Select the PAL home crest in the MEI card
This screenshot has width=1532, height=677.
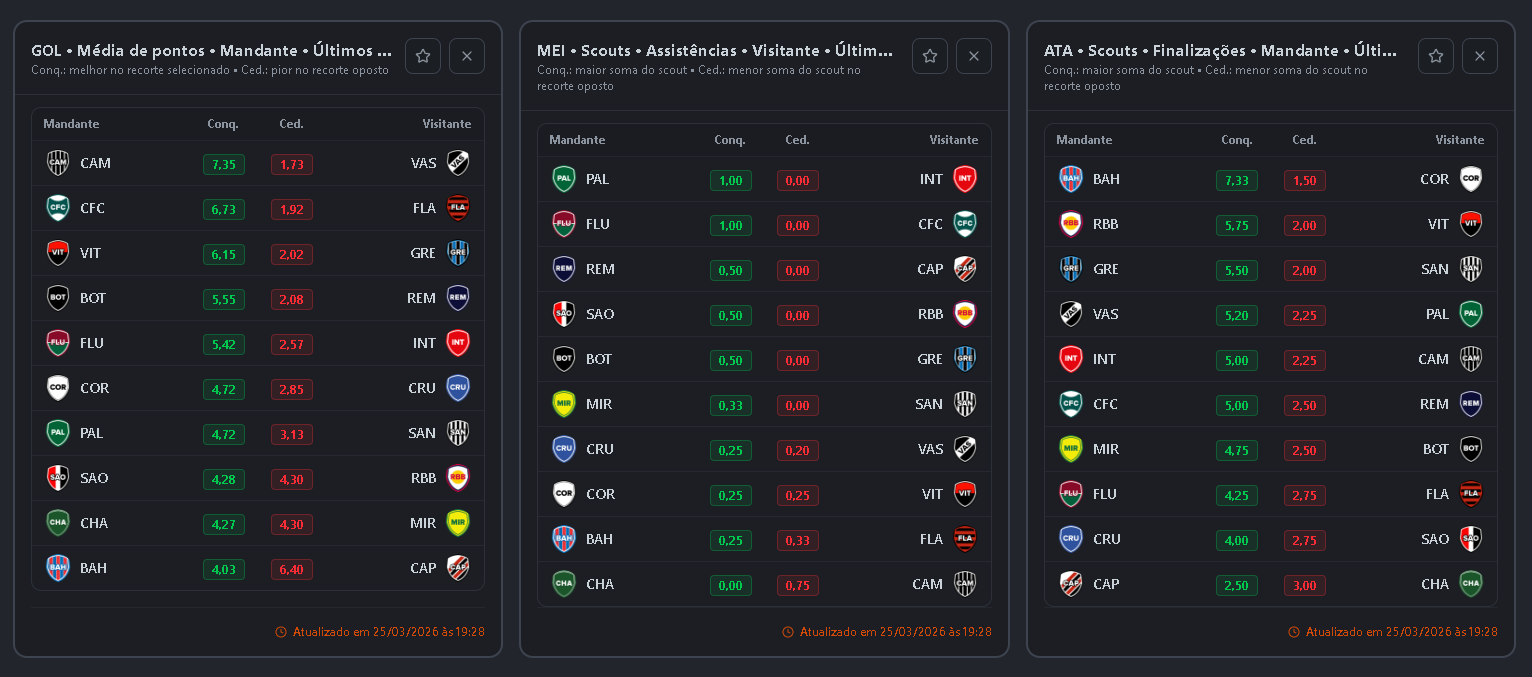(x=564, y=179)
